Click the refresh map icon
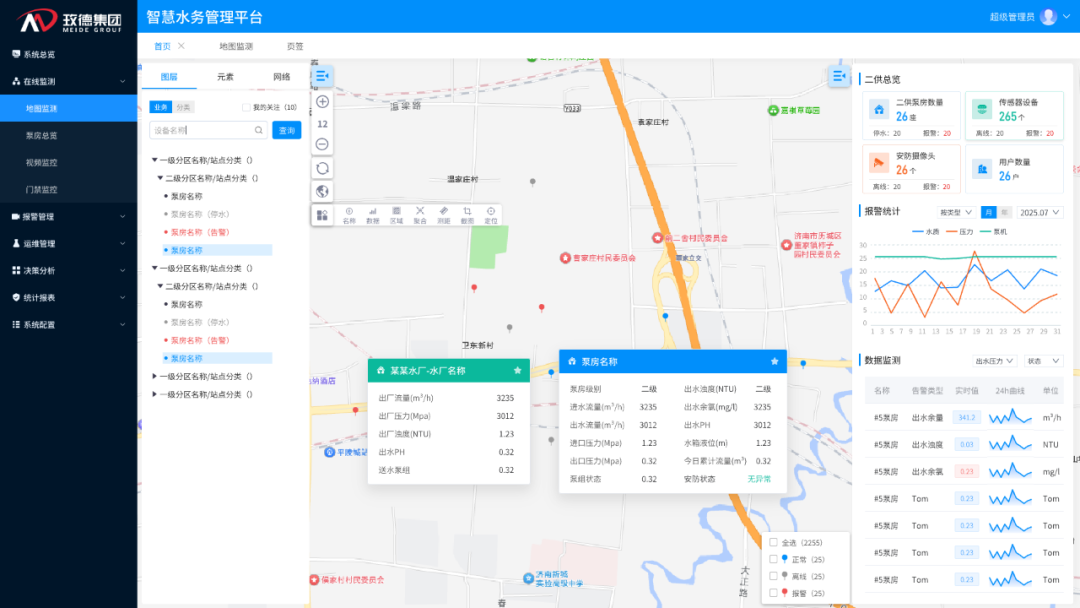Screen dimensions: 1080x608 click(x=322, y=168)
